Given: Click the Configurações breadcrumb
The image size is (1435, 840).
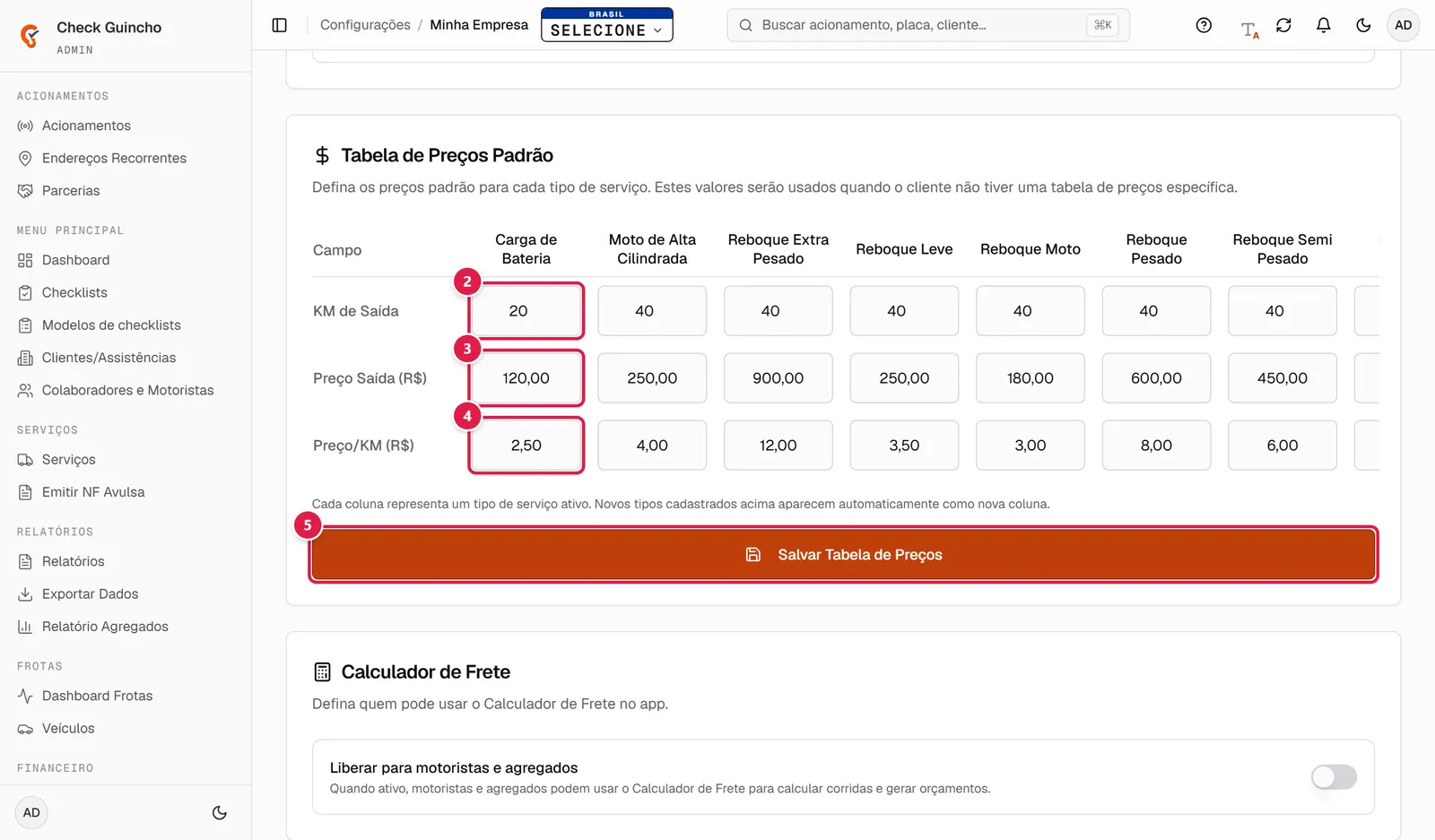Looking at the screenshot, I should pyautogui.click(x=365, y=25).
